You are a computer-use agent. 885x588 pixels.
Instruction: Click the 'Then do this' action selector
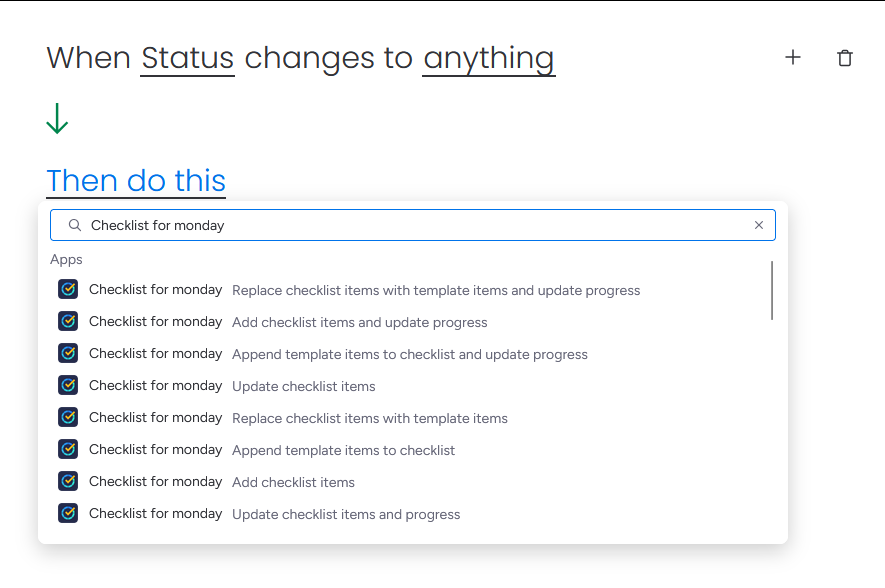(136, 181)
